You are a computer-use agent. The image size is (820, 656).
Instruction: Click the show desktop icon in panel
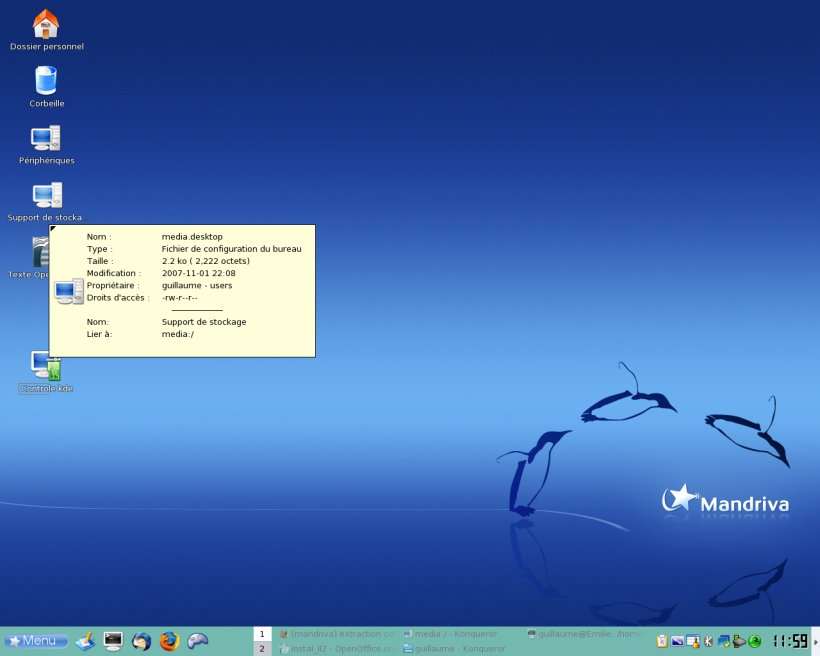click(85, 641)
